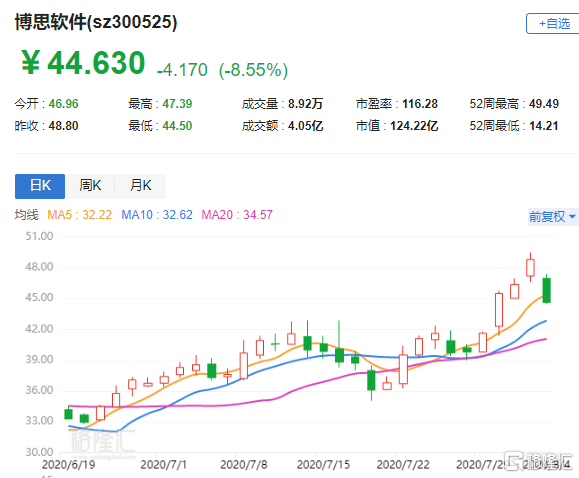Switch to the 月K monthly chart tab
Image resolution: width=579 pixels, height=478 pixels.
pyautogui.click(x=141, y=186)
